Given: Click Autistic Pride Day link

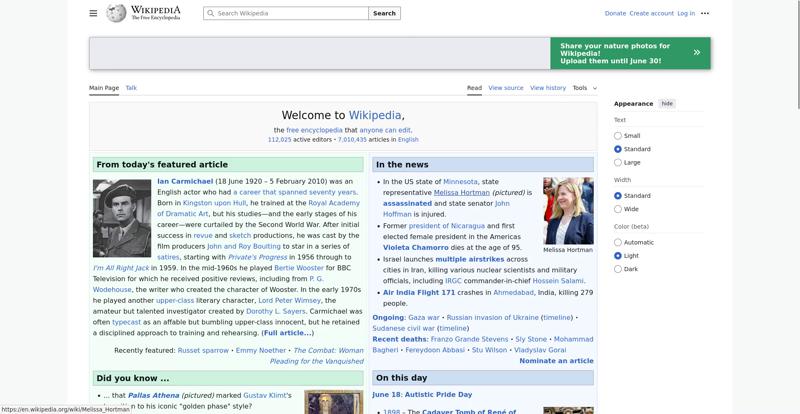Looking at the screenshot, I should point(440,395).
